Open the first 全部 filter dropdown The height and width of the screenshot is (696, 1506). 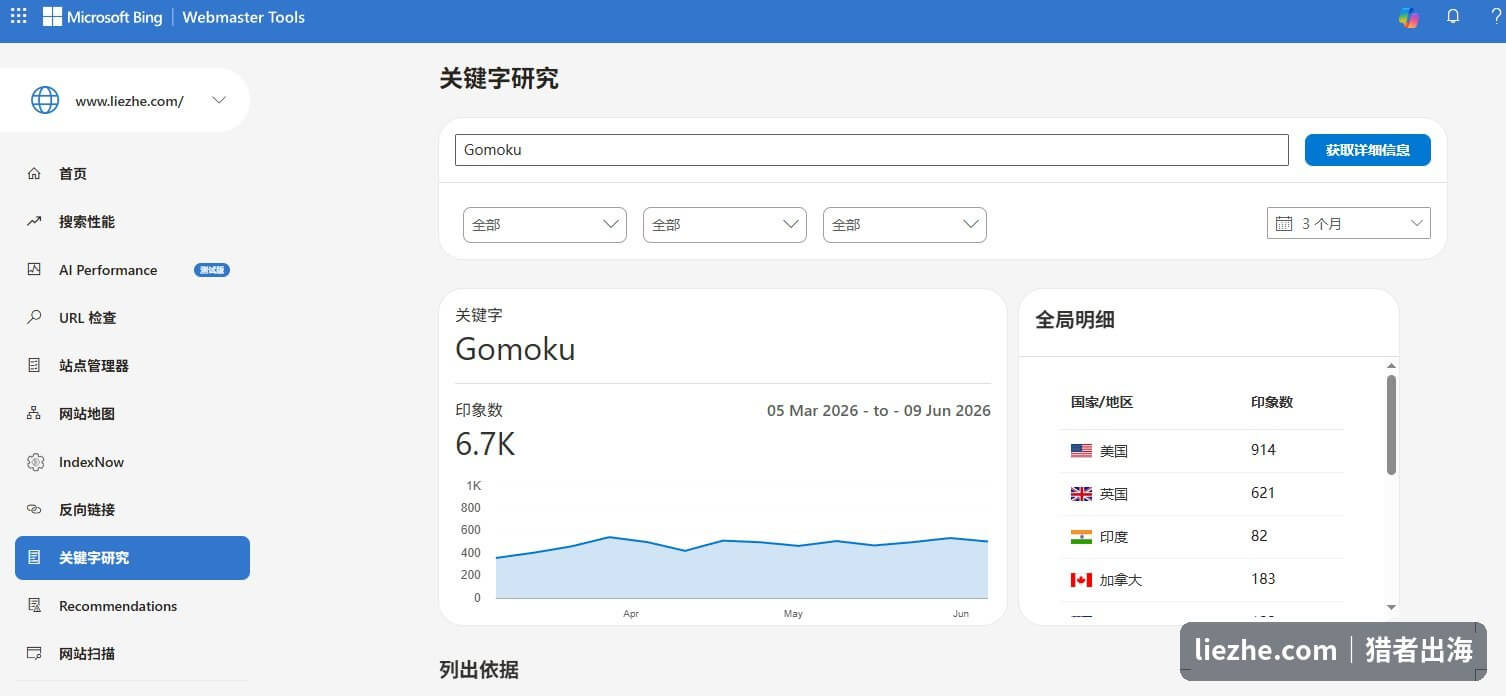tap(545, 225)
